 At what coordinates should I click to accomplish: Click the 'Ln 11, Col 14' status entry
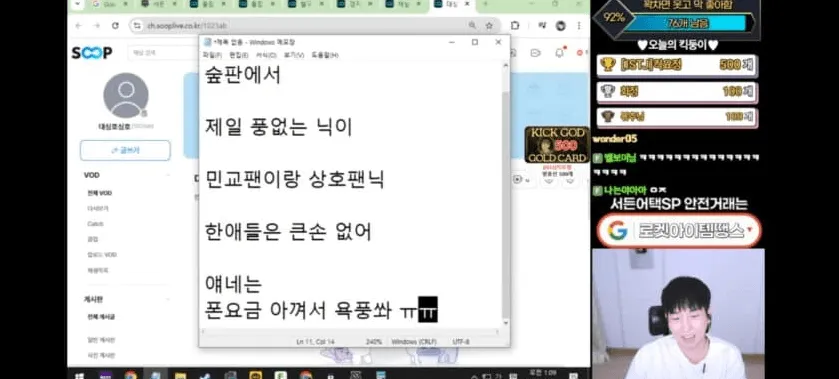(315, 342)
